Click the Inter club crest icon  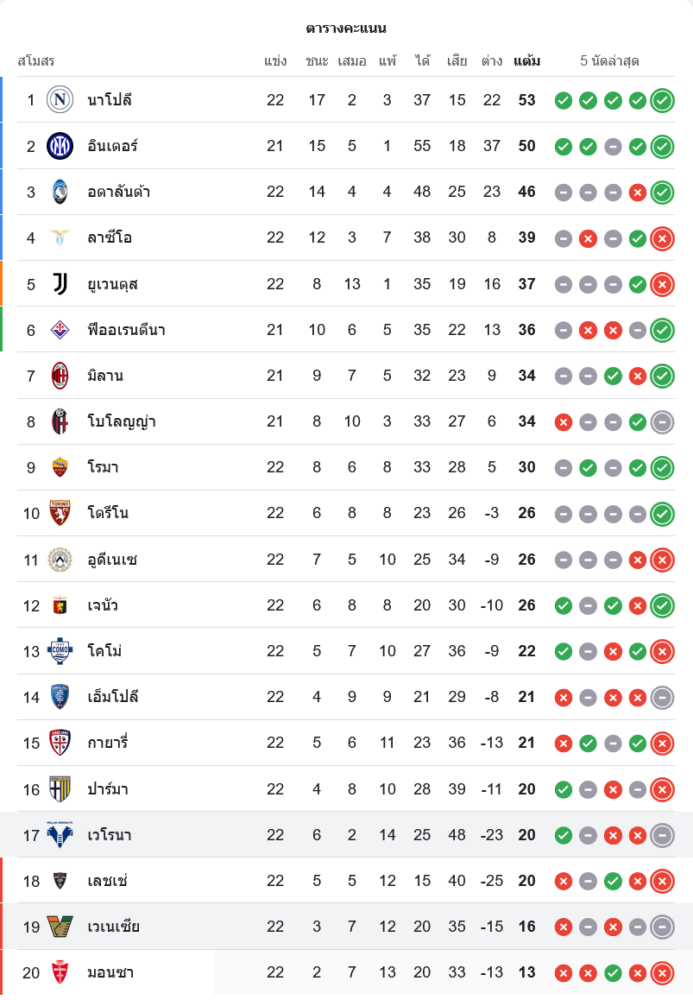click(60, 146)
